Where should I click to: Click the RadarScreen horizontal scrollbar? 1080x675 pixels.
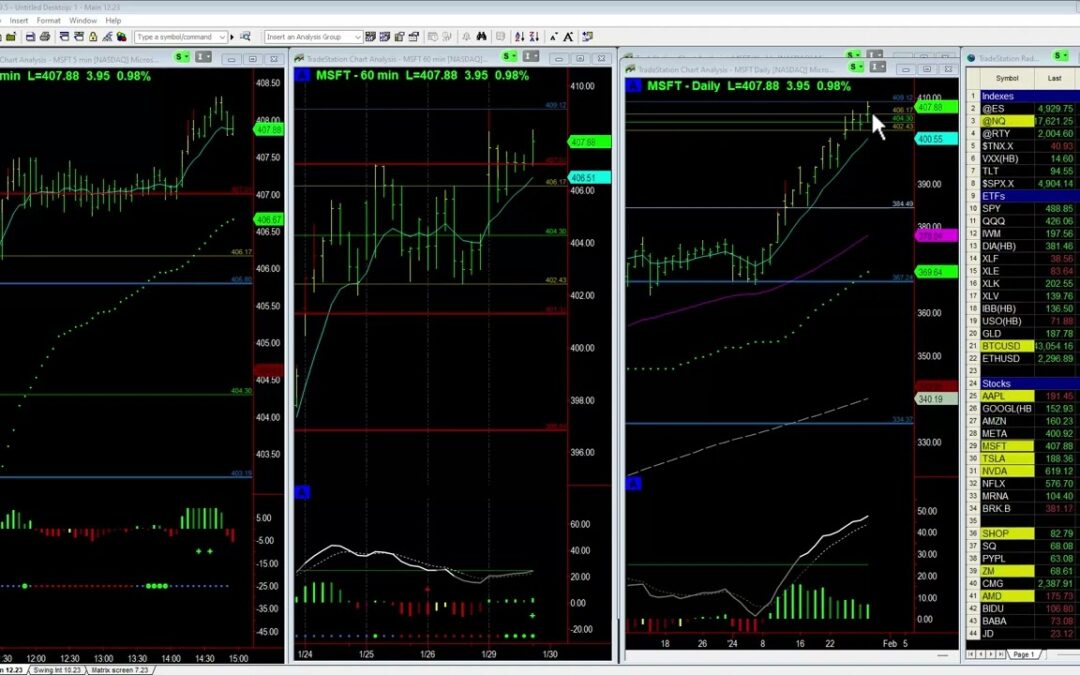point(1060,654)
